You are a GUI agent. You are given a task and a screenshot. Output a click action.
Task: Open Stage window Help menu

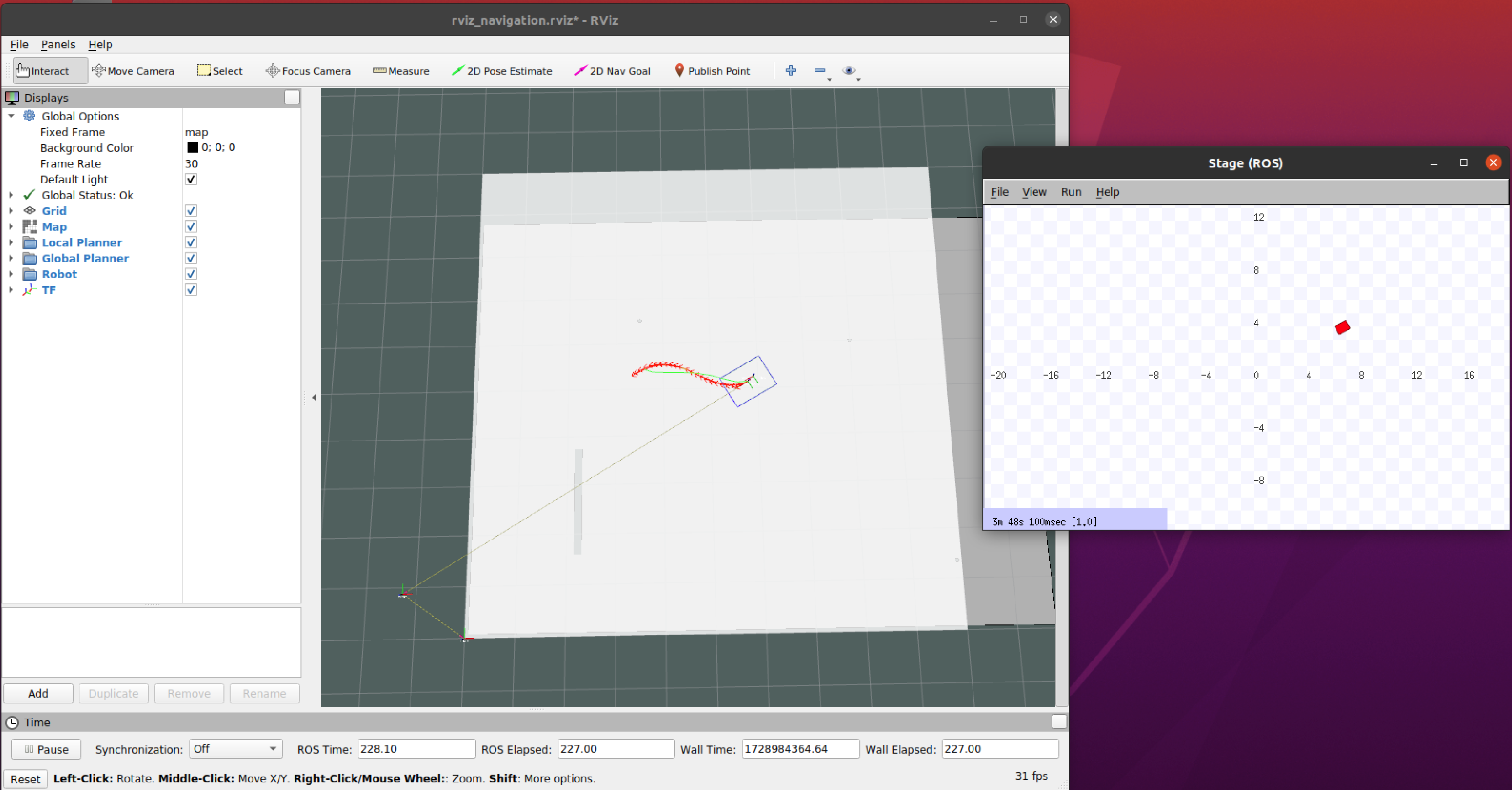pos(1108,192)
